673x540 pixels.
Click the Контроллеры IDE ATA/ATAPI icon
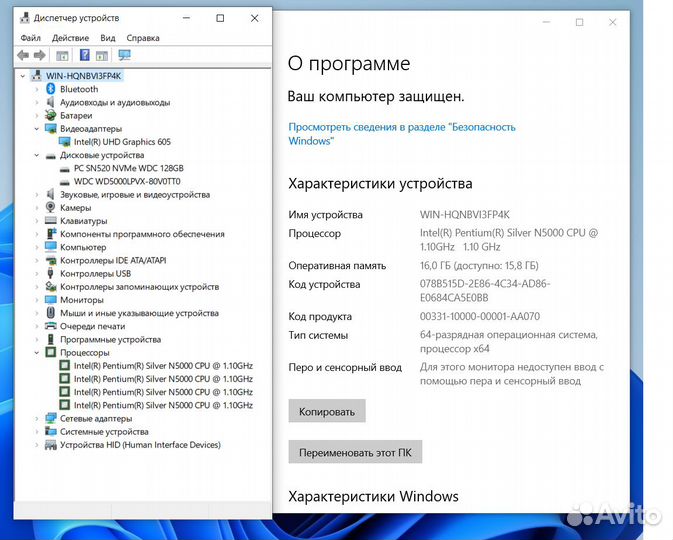click(51, 260)
